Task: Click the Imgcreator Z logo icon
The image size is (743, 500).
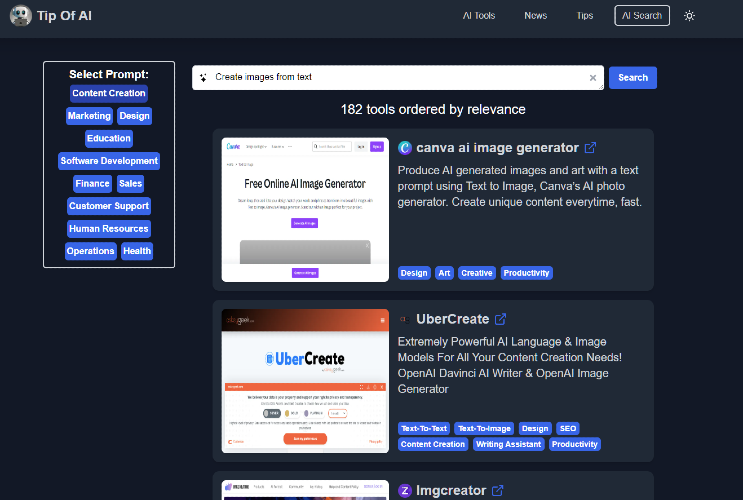Action: [x=405, y=491]
